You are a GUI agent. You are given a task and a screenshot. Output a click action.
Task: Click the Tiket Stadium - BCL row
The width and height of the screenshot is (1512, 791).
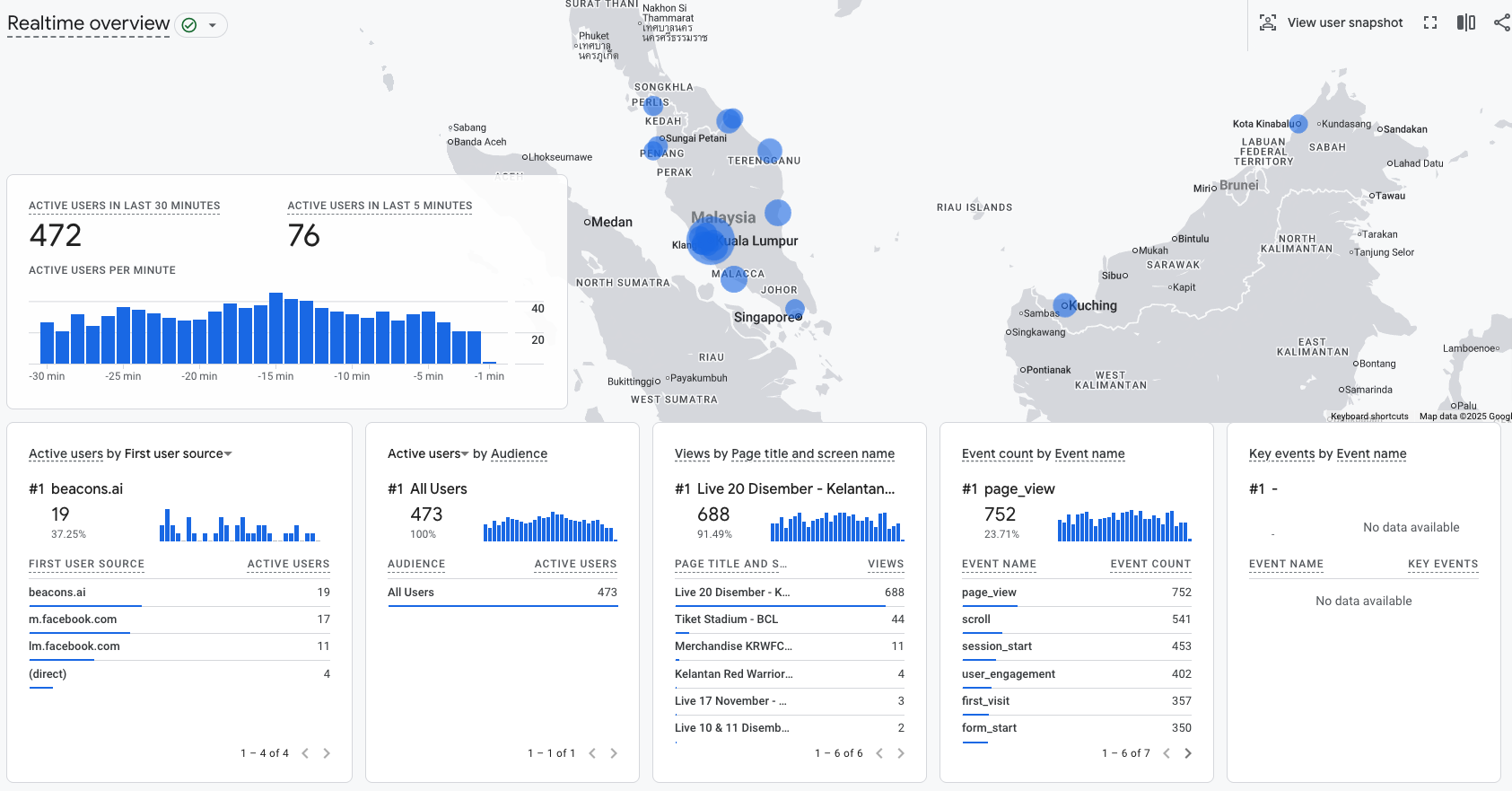(x=789, y=620)
